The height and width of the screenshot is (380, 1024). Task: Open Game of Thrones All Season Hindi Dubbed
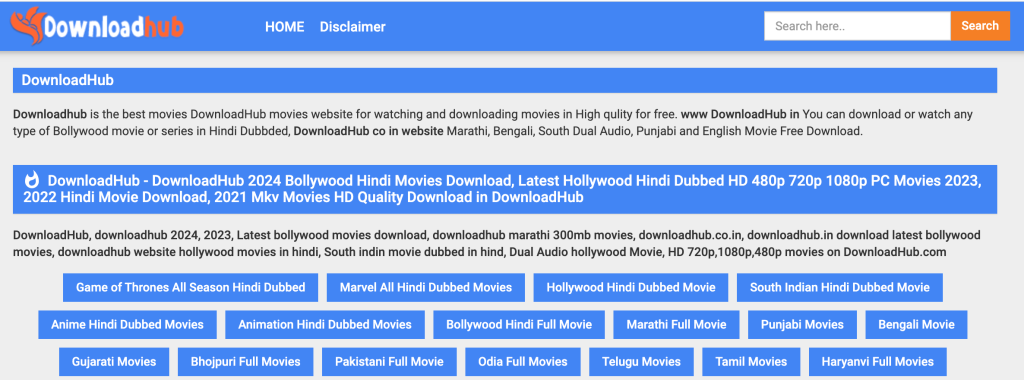point(191,287)
